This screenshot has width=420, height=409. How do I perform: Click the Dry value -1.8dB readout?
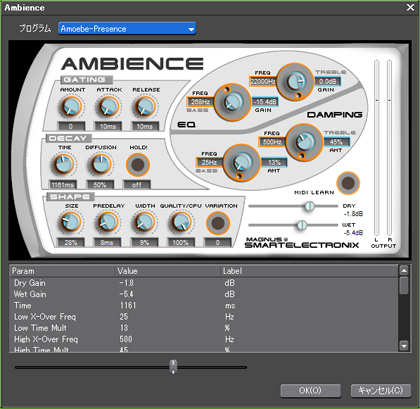353,214
